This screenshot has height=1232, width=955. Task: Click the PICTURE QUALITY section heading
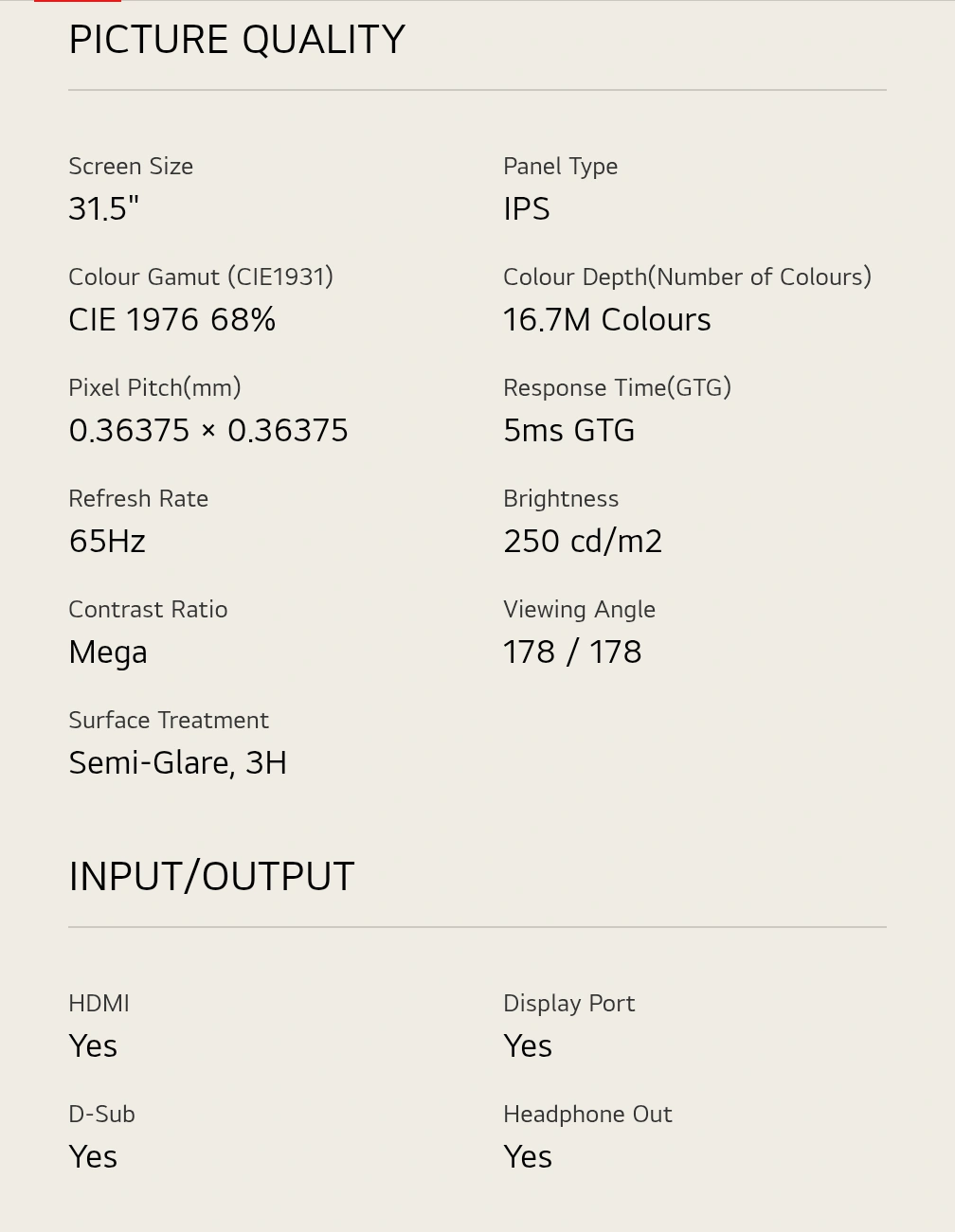tap(237, 40)
